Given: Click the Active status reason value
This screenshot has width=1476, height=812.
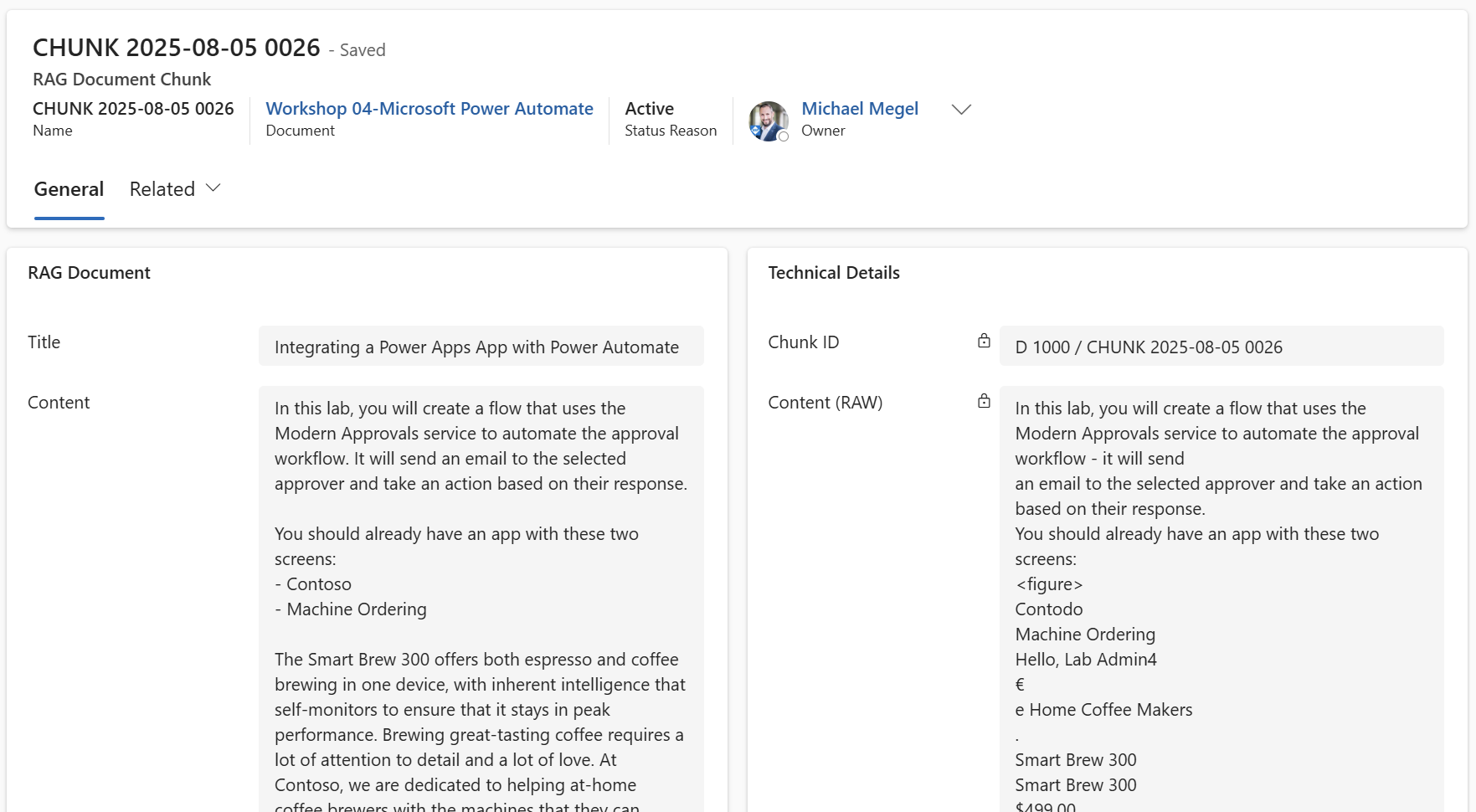Looking at the screenshot, I should pos(650,109).
